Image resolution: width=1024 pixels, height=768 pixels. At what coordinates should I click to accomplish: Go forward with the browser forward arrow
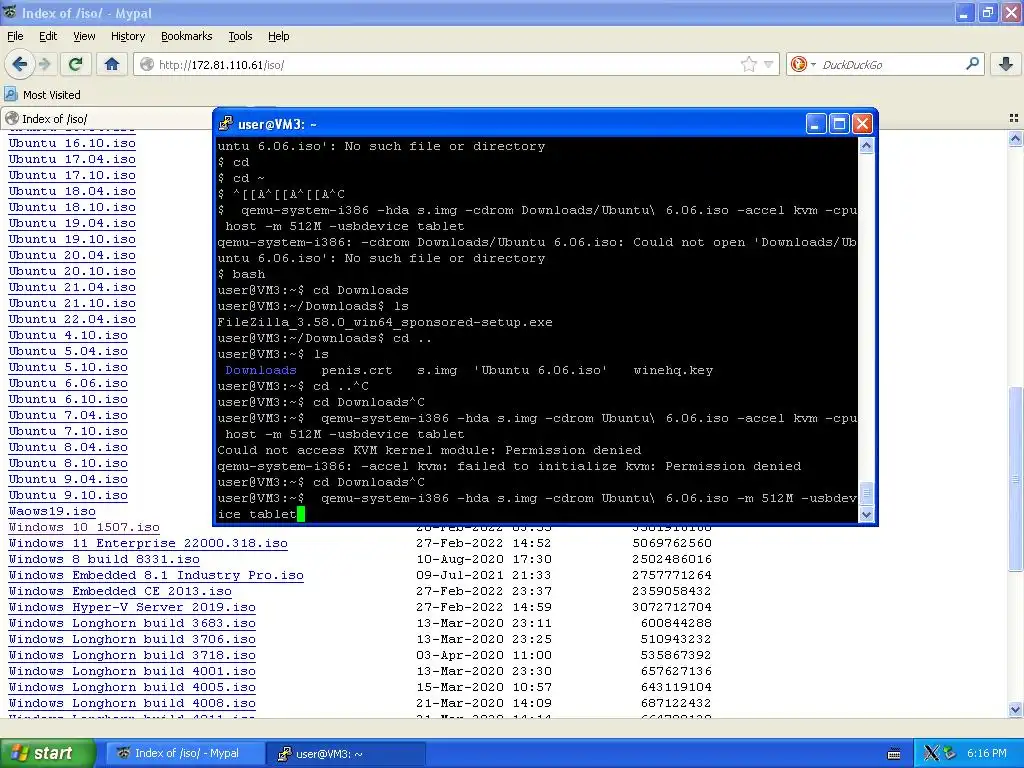tap(45, 64)
